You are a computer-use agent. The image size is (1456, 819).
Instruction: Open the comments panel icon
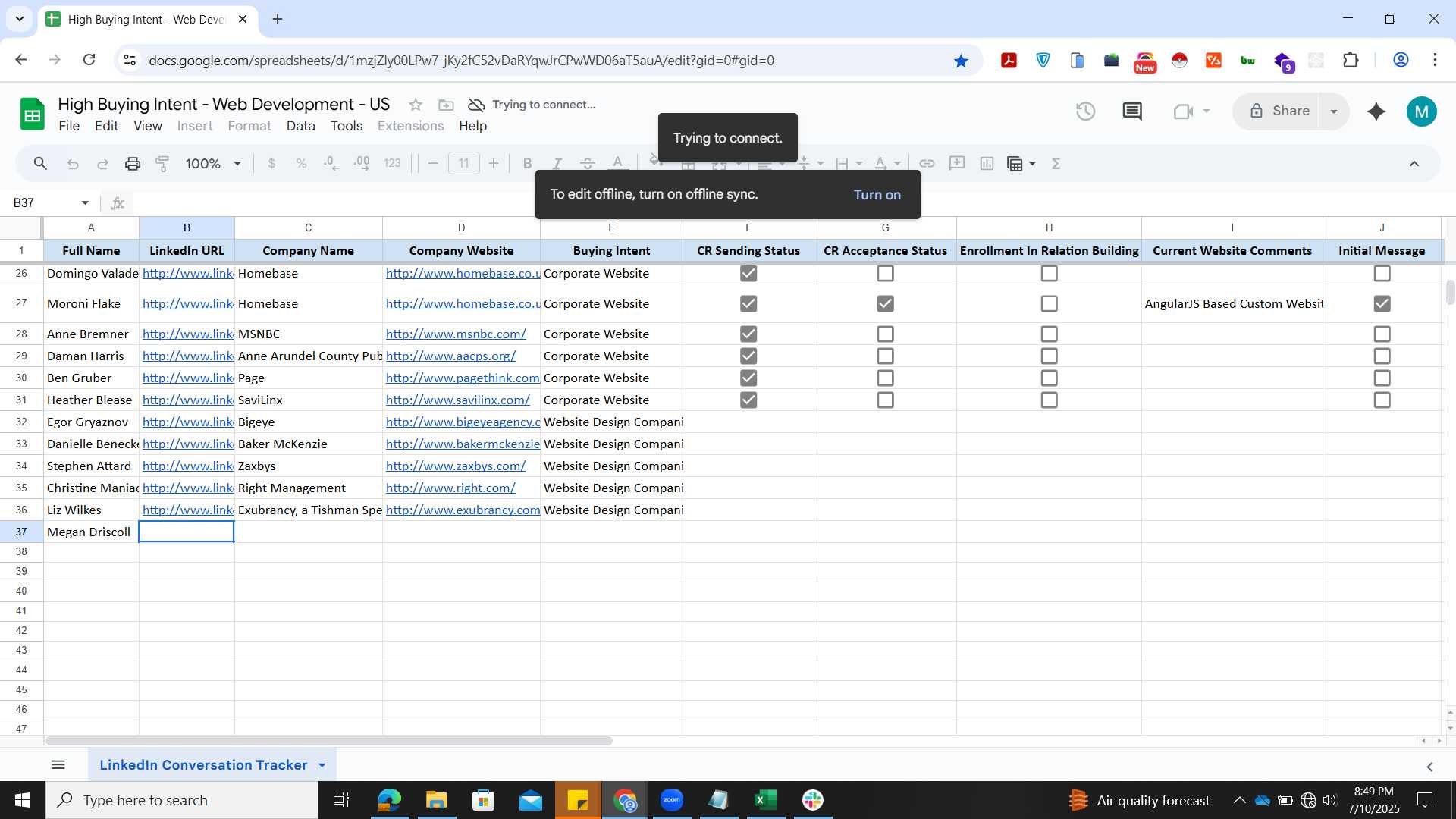pyautogui.click(x=1132, y=111)
